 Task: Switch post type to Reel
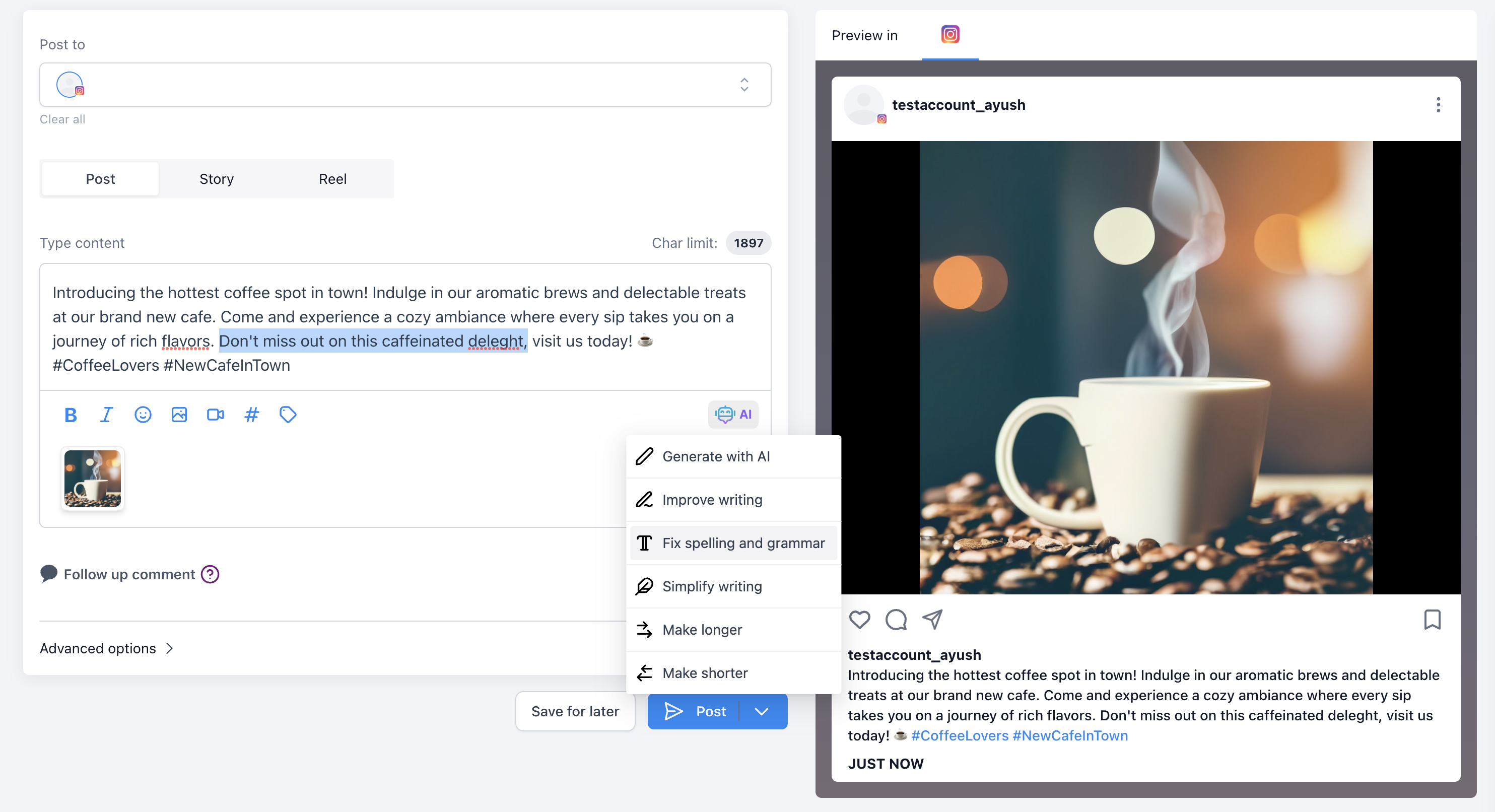click(x=332, y=179)
